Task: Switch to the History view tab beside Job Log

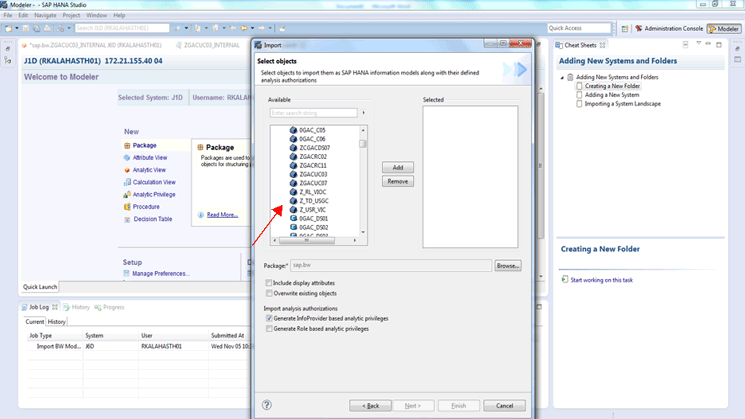Action: 76,307
